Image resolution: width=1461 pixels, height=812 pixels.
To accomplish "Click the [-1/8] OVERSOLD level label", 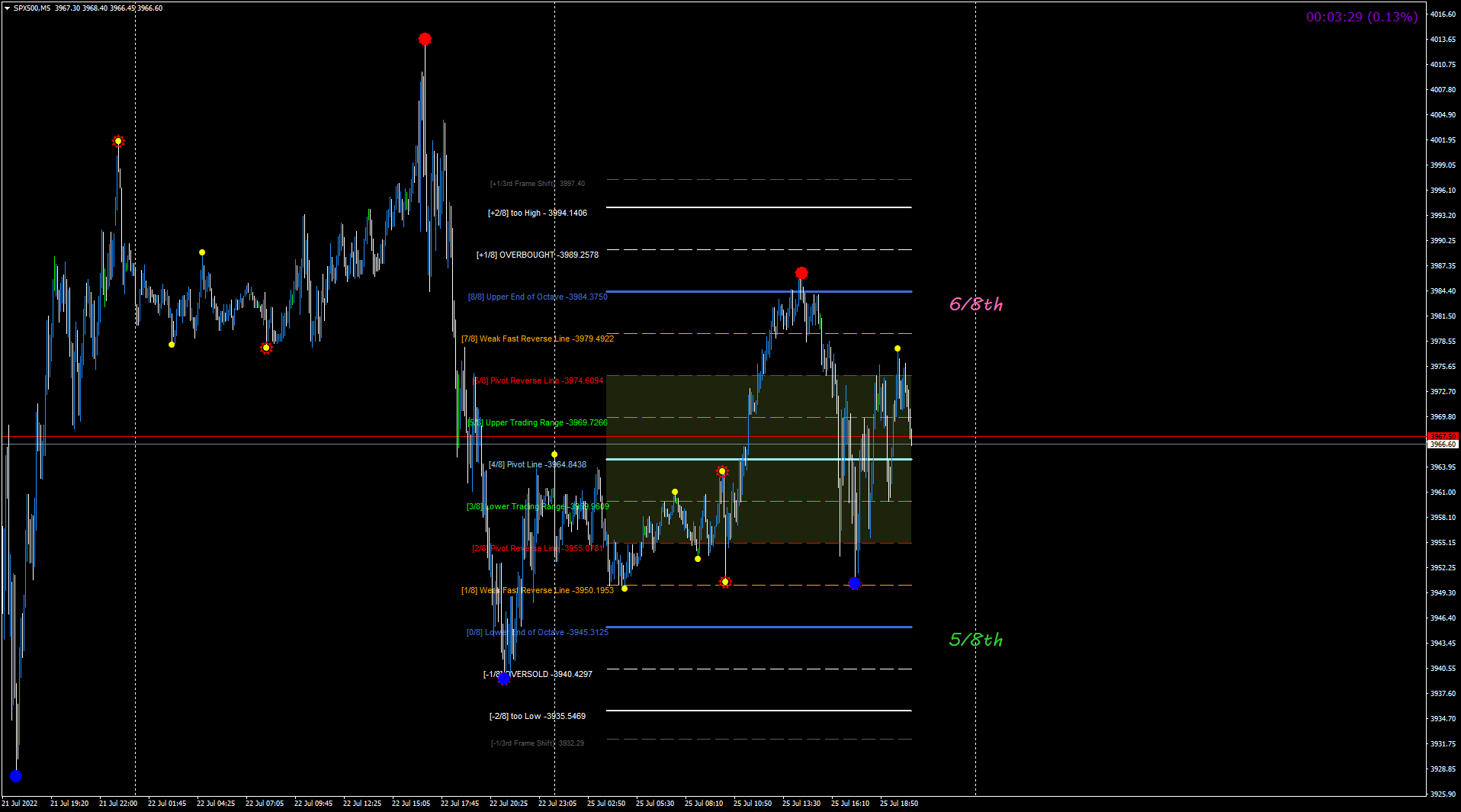I will (x=538, y=675).
